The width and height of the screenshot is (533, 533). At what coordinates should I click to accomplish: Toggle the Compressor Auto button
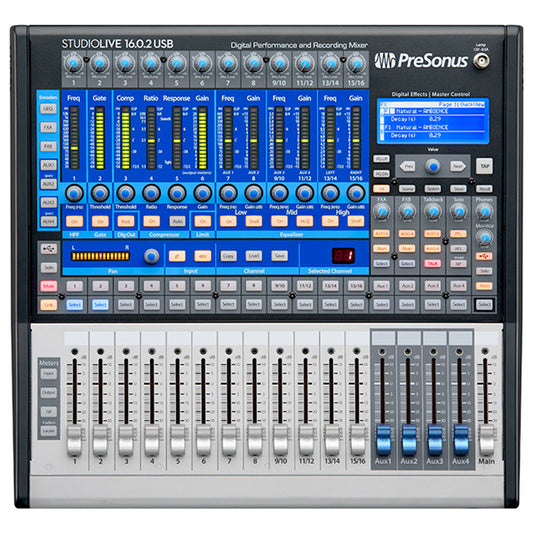tap(177, 221)
